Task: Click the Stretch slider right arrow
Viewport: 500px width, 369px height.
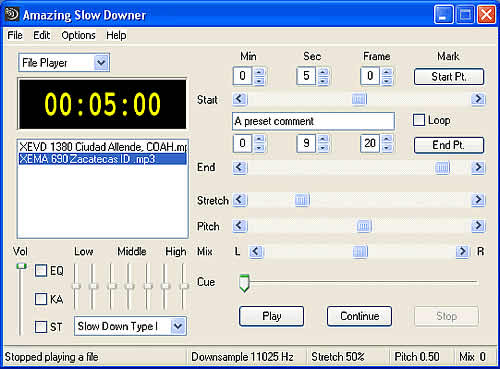Action: (x=478, y=200)
